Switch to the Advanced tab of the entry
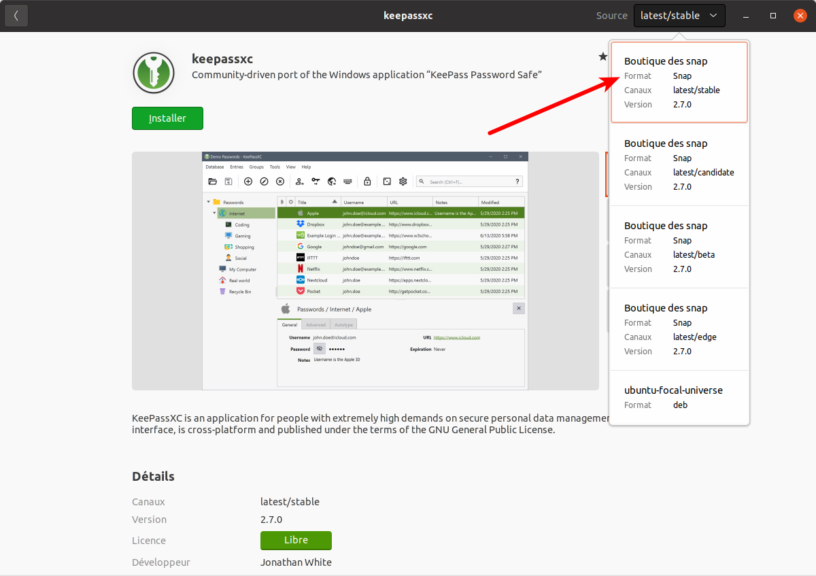This screenshot has height=576, width=816. click(x=315, y=325)
